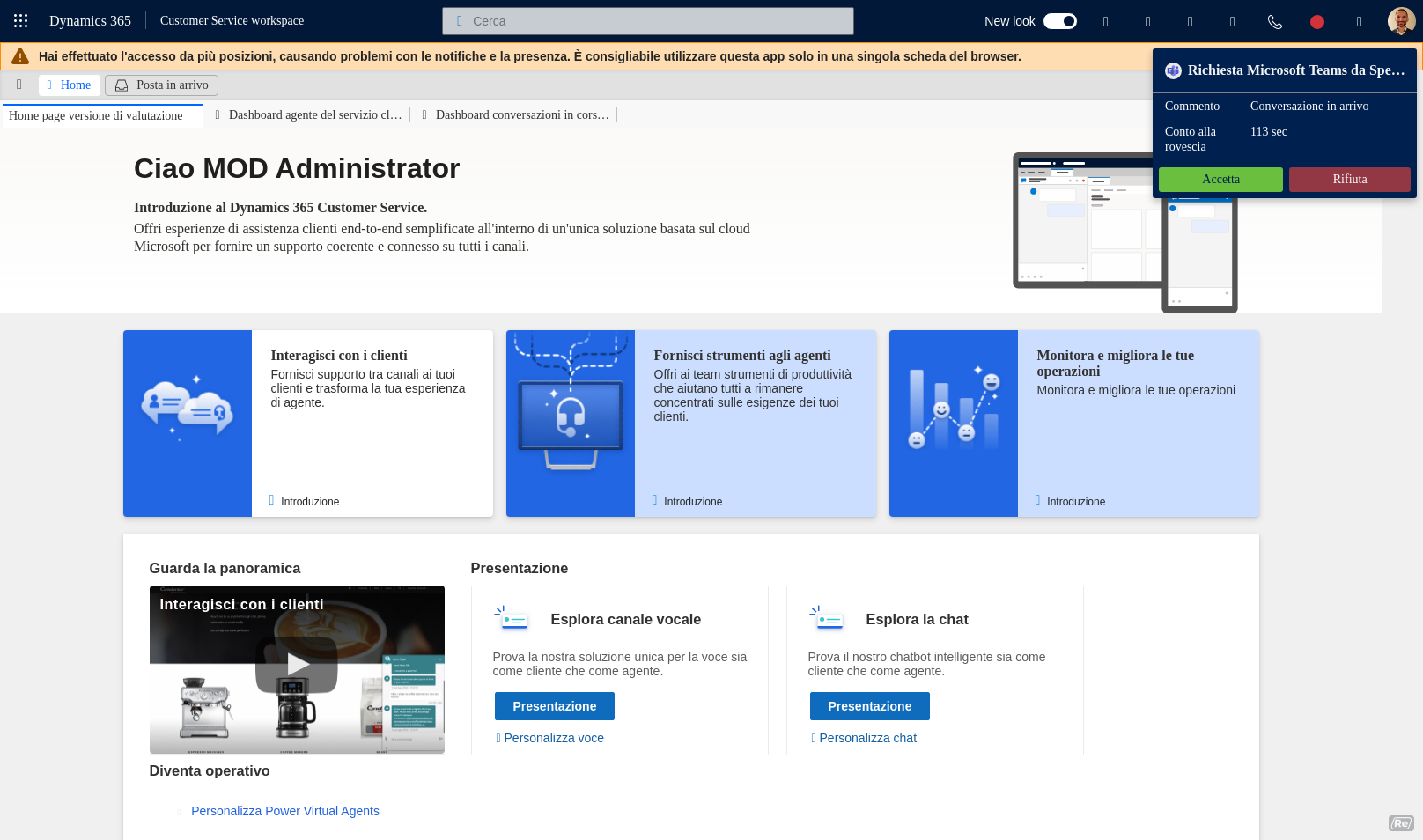Click the Ciao MOD Administrator heading
The image size is (1423, 840).
tap(297, 168)
